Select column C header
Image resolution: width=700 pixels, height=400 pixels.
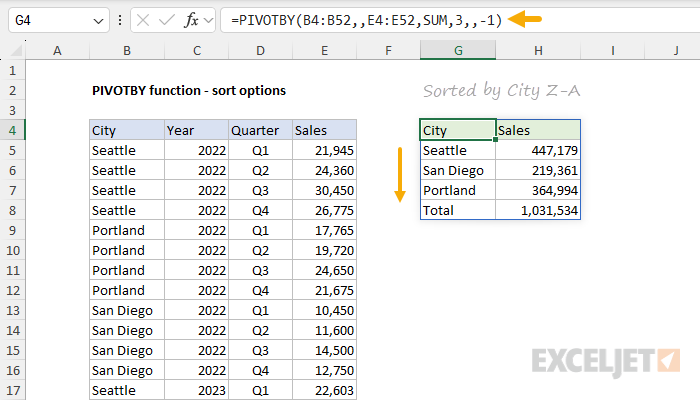coord(196,50)
